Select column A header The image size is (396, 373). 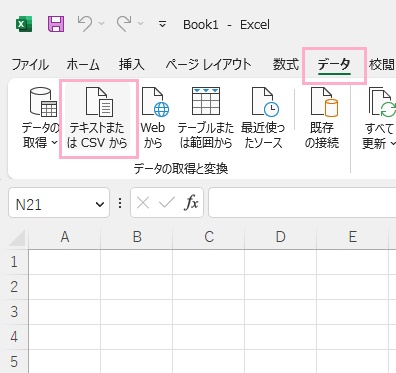65,237
